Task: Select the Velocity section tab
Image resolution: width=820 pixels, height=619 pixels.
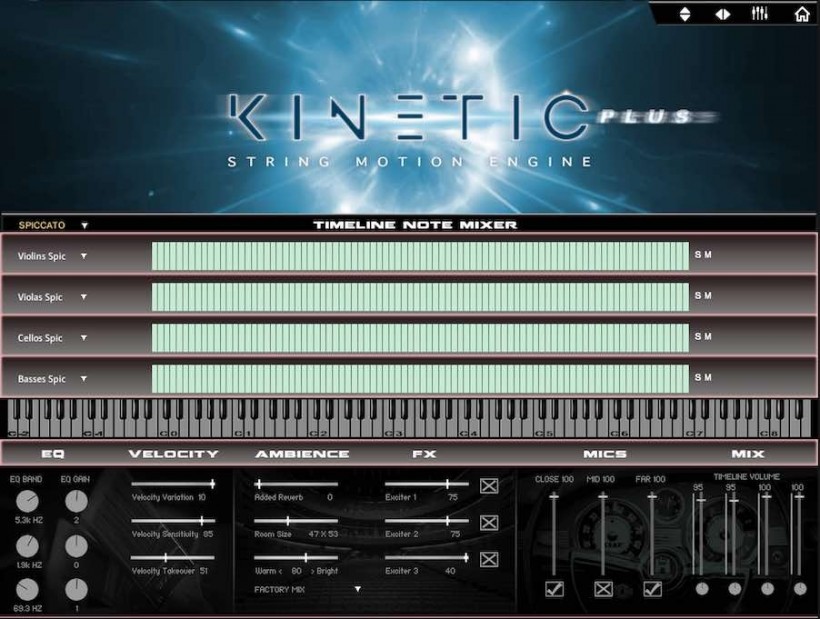Action: pos(173,454)
